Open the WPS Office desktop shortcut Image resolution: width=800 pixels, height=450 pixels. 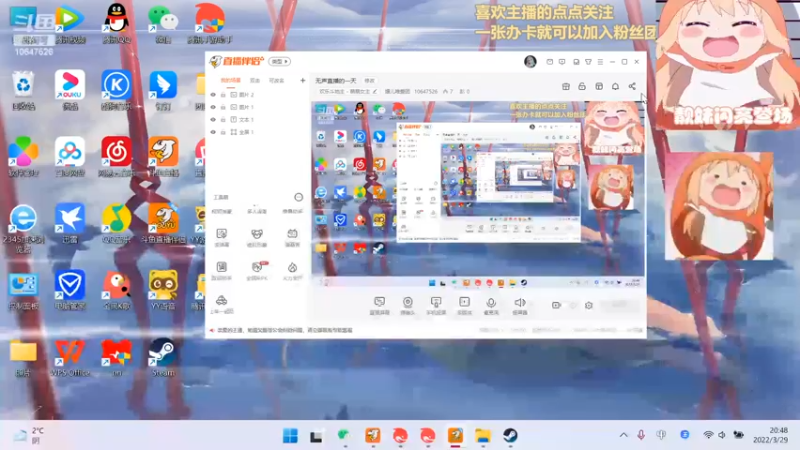pos(70,358)
